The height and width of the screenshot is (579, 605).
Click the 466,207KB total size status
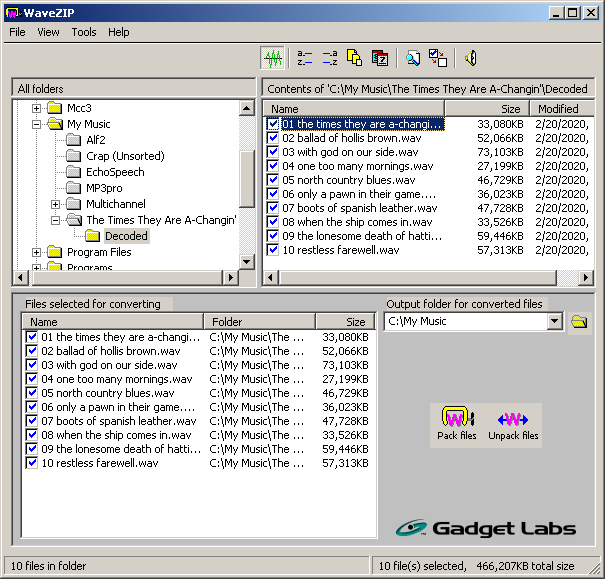click(525, 566)
